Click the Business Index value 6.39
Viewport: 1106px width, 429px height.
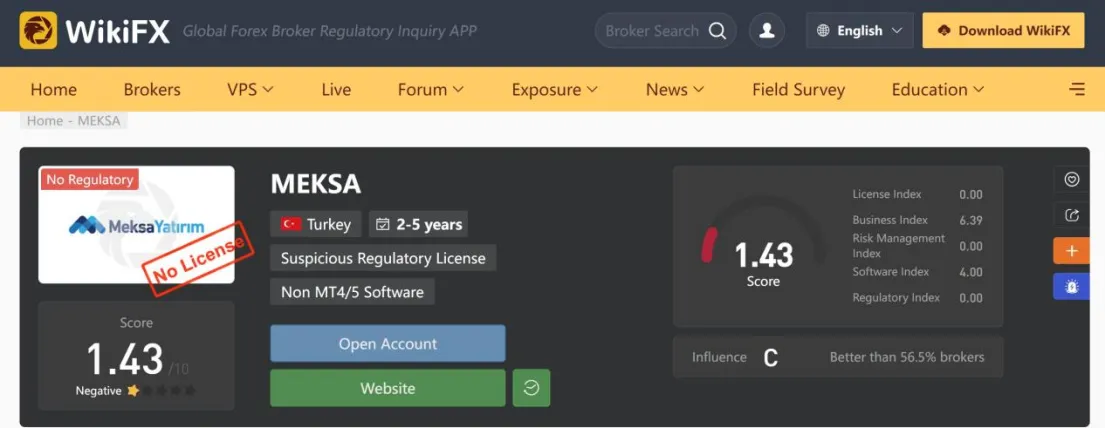(971, 220)
